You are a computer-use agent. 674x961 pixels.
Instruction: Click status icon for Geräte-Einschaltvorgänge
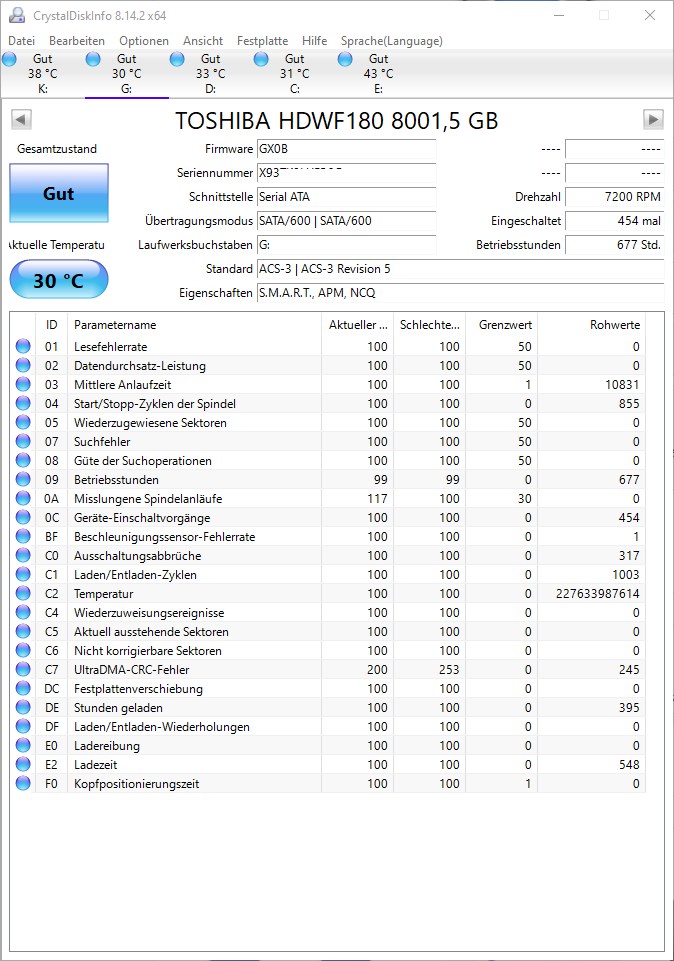click(x=23, y=517)
